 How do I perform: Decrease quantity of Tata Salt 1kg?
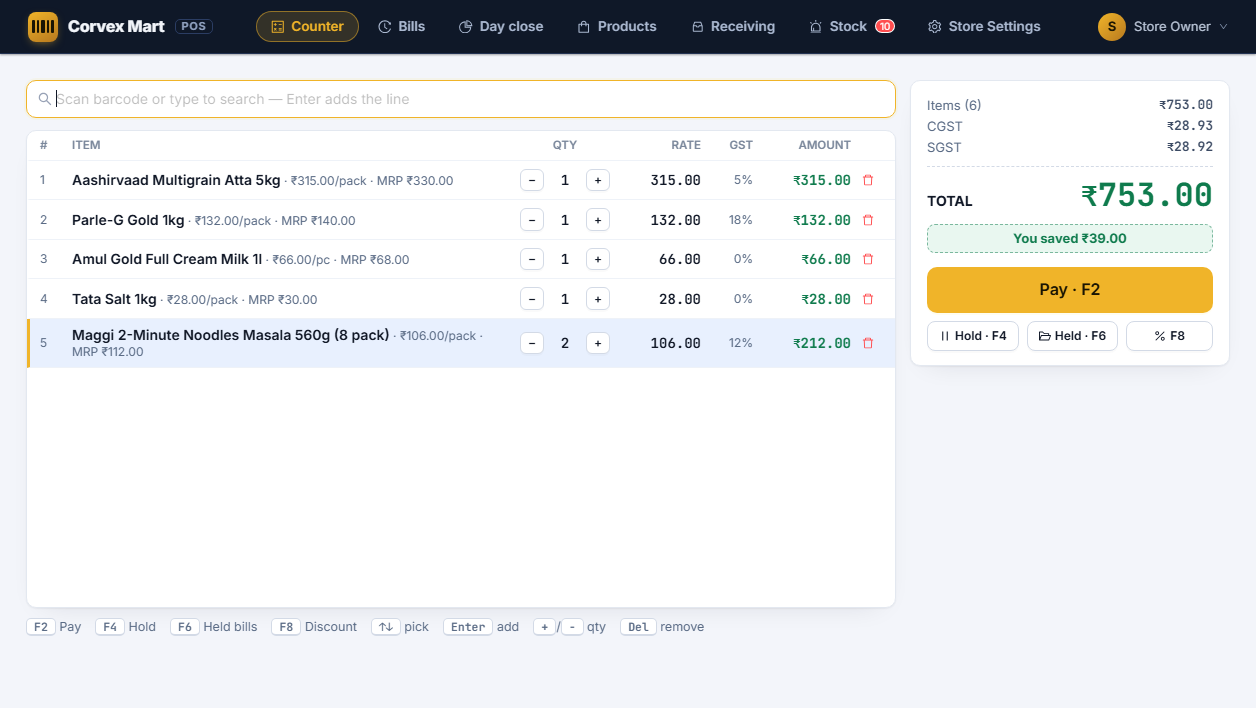pos(532,299)
